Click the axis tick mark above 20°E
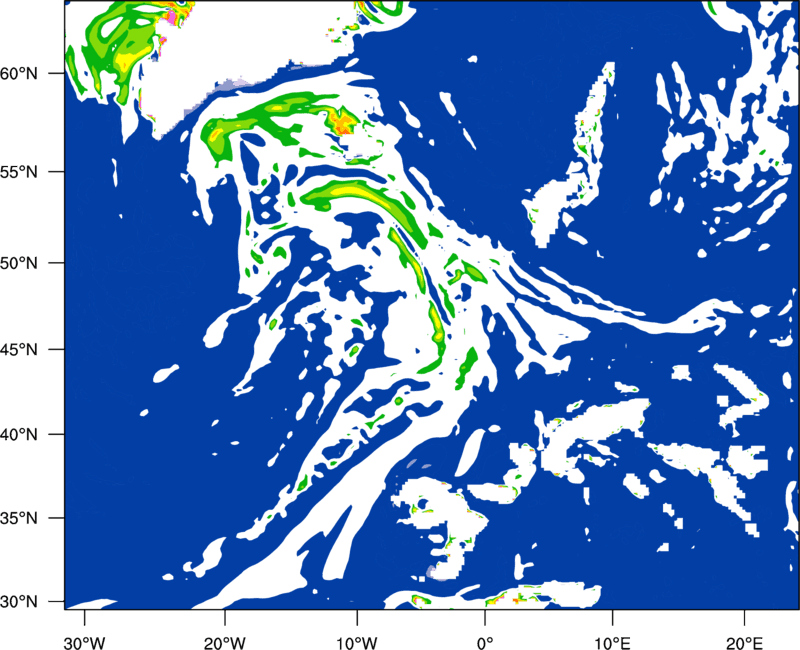This screenshot has width=800, height=650. [x=744, y=617]
